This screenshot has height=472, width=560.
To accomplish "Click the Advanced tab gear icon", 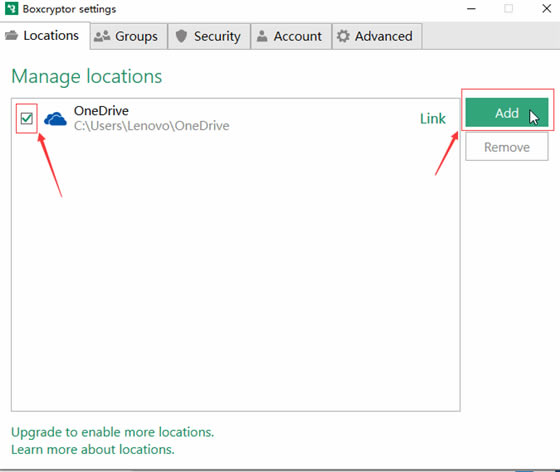I will pos(343,36).
